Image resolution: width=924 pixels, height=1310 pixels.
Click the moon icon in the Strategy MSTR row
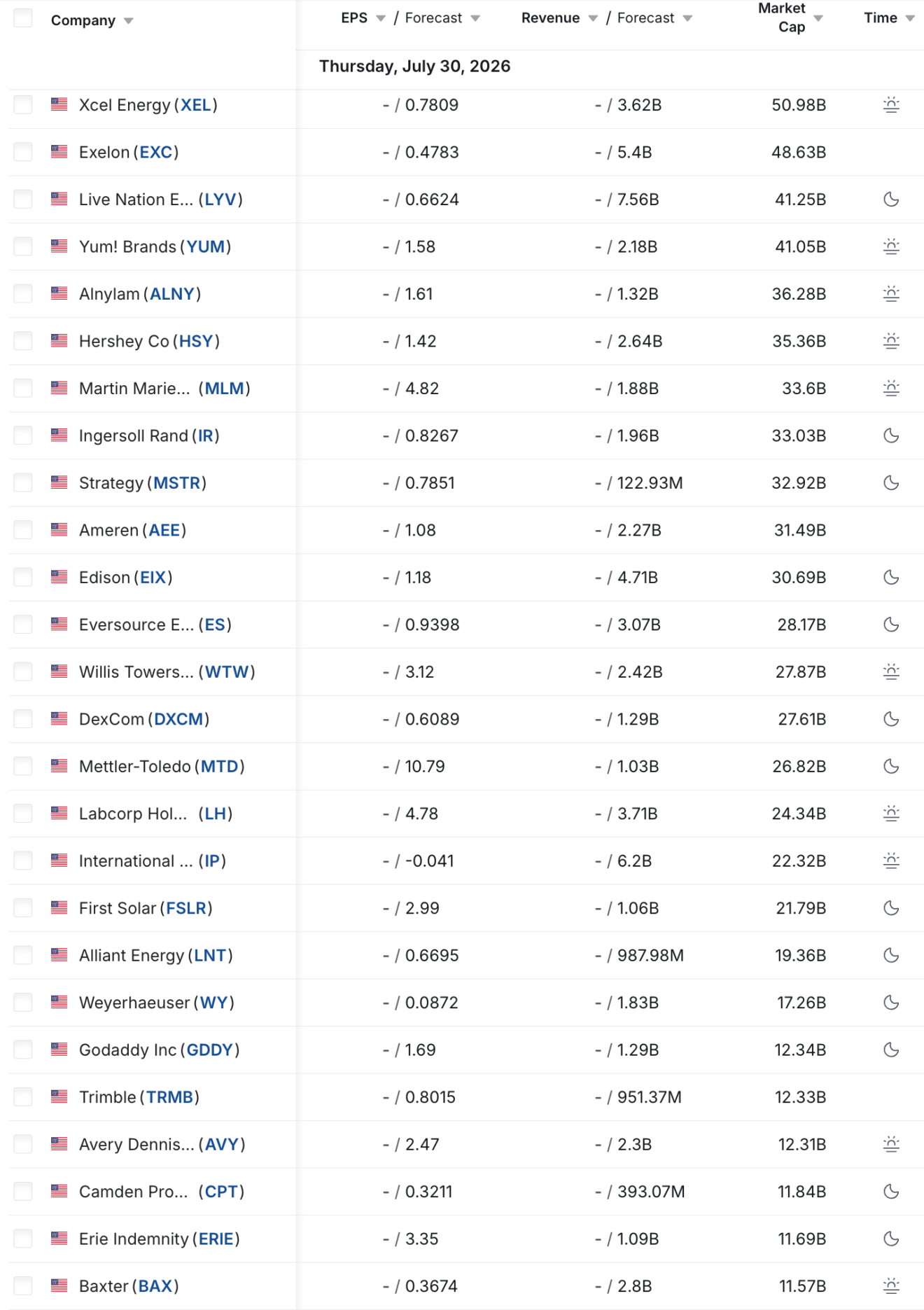tap(890, 483)
